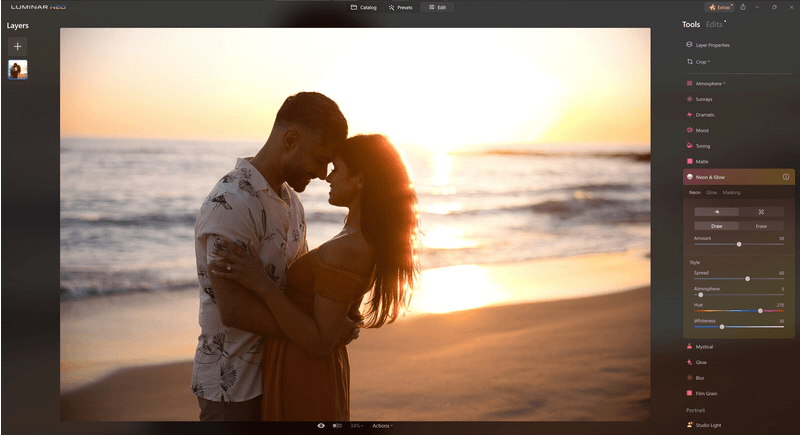
Task: Select the couple photo layer thumbnail
Action: [18, 69]
